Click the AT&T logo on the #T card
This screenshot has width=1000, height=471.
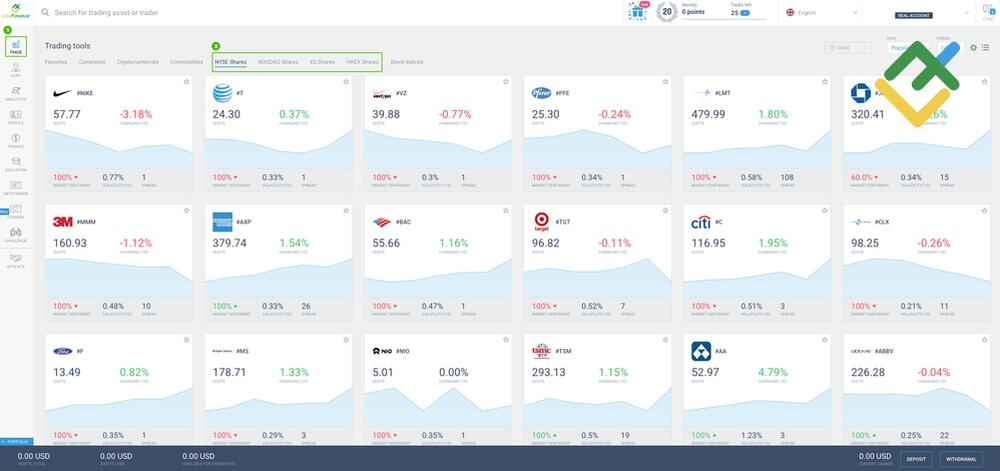click(223, 93)
